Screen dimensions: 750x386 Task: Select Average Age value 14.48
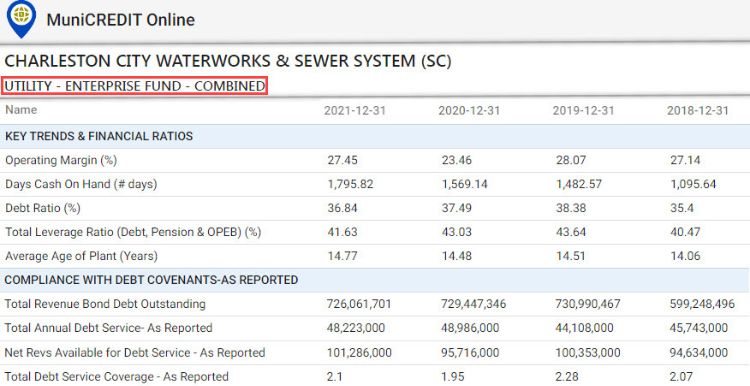pos(457,256)
